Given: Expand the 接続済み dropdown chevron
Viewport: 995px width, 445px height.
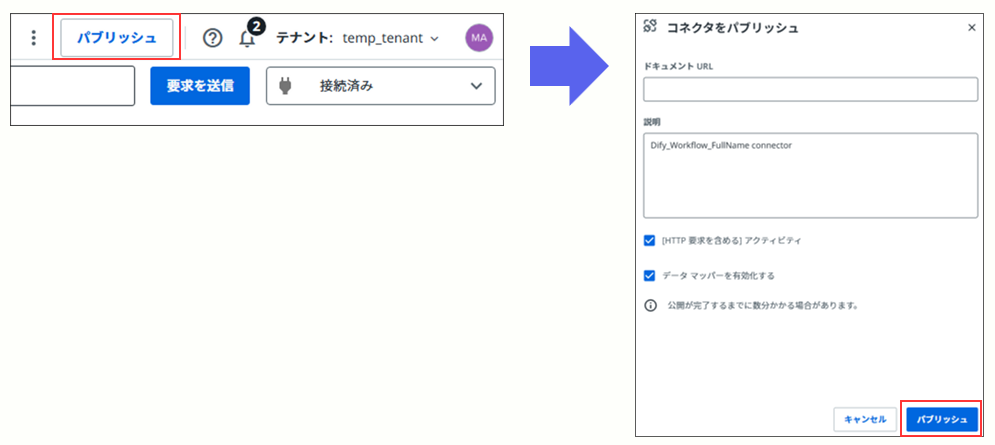Looking at the screenshot, I should pos(476,87).
